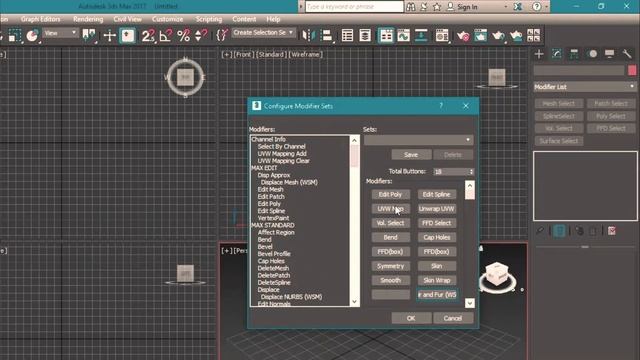Switch to the Display command panel tab
The height and width of the screenshot is (360, 640).
tap(610, 54)
